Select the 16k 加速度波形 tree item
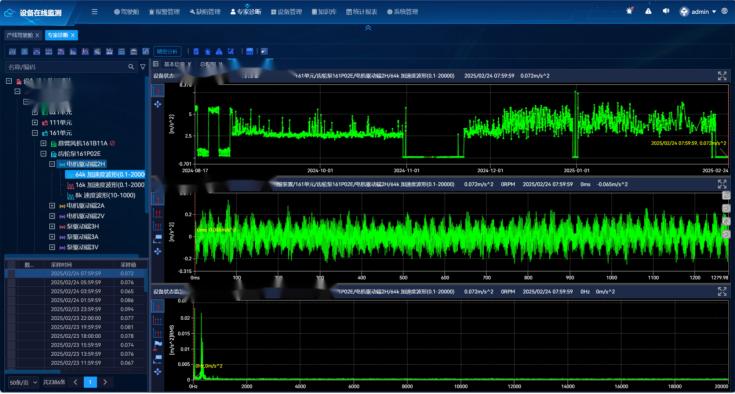735x394 pixels. [x=106, y=185]
